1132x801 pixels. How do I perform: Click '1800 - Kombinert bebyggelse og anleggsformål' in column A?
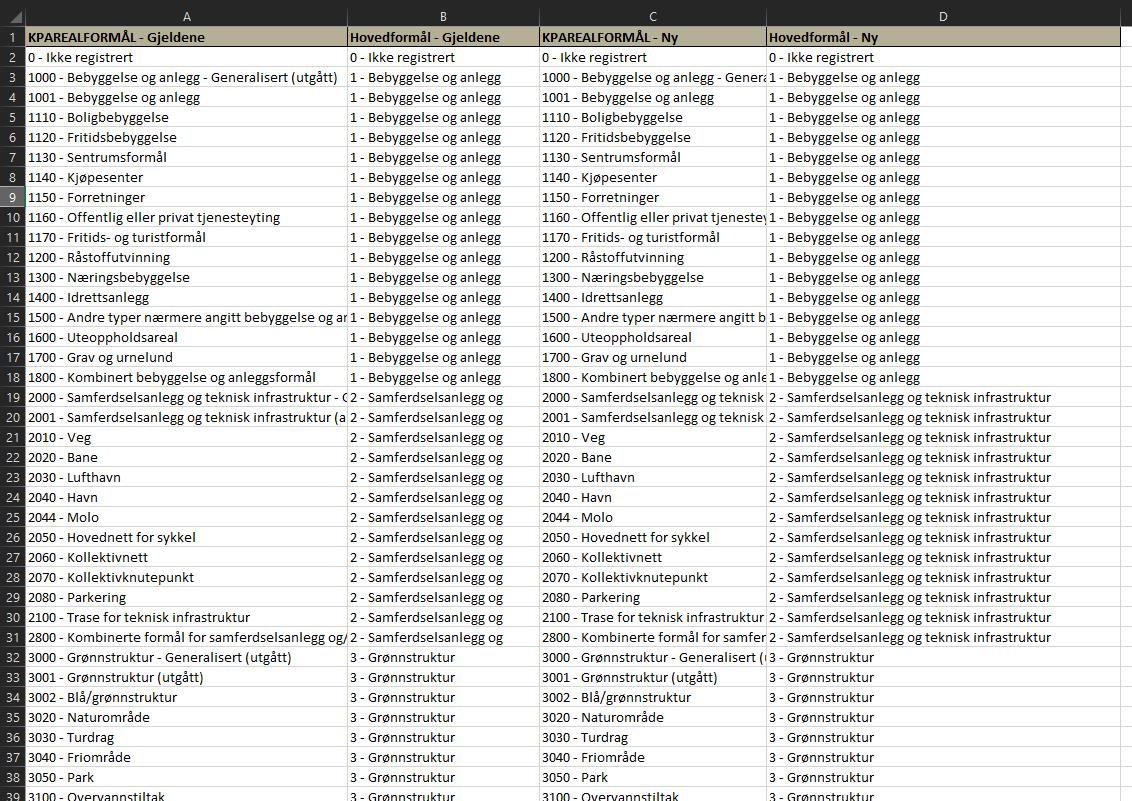[x=186, y=377]
